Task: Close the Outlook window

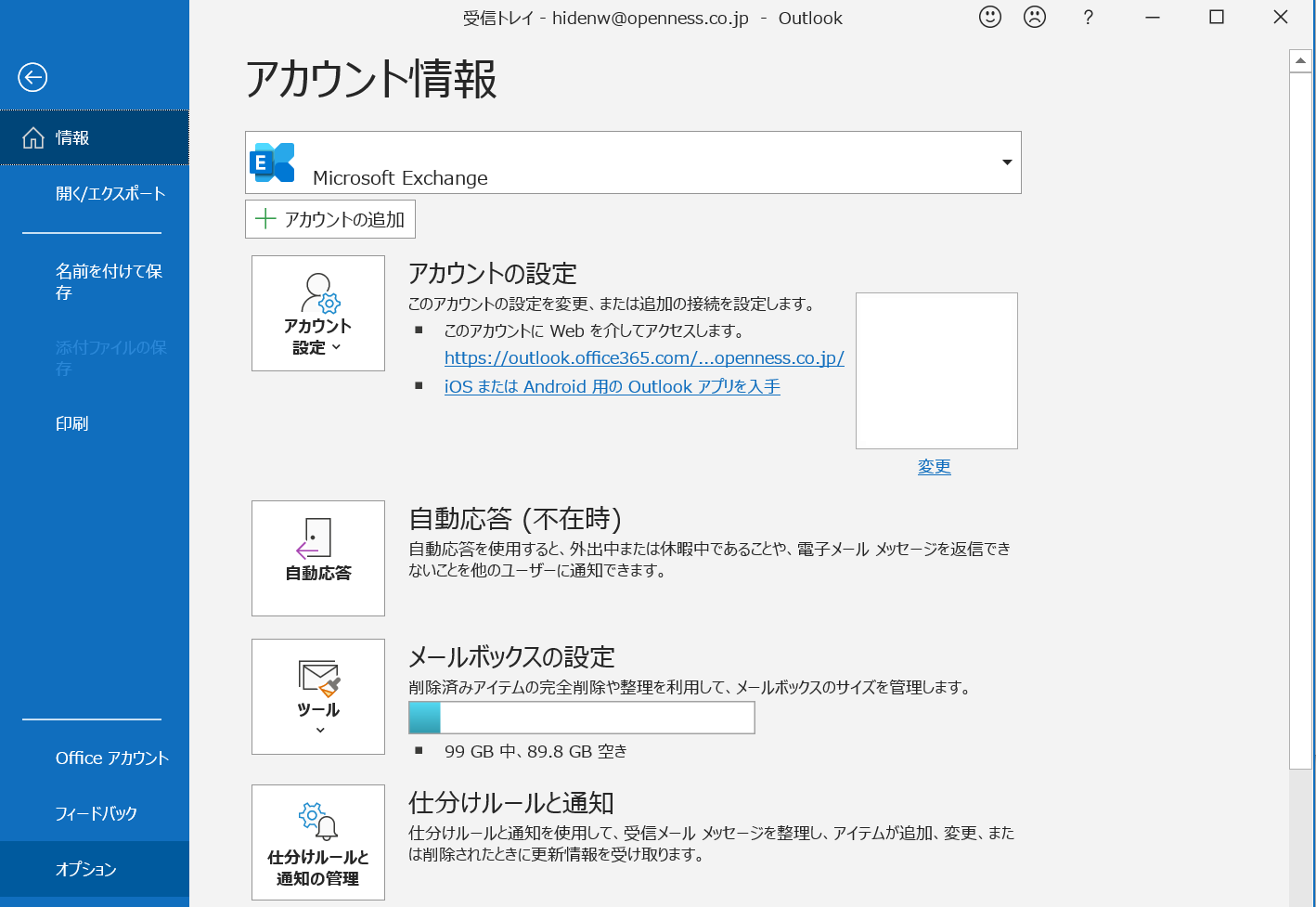Action: click(x=1281, y=17)
